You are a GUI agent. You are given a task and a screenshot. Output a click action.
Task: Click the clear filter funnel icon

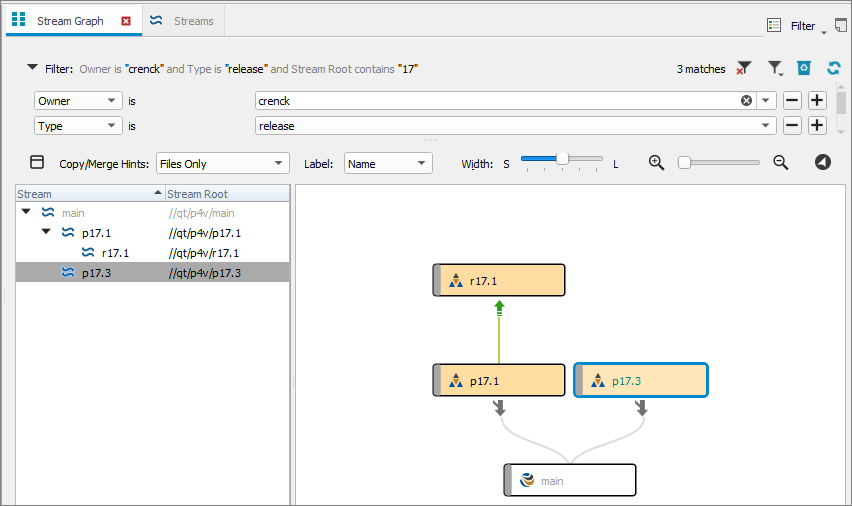(x=744, y=68)
